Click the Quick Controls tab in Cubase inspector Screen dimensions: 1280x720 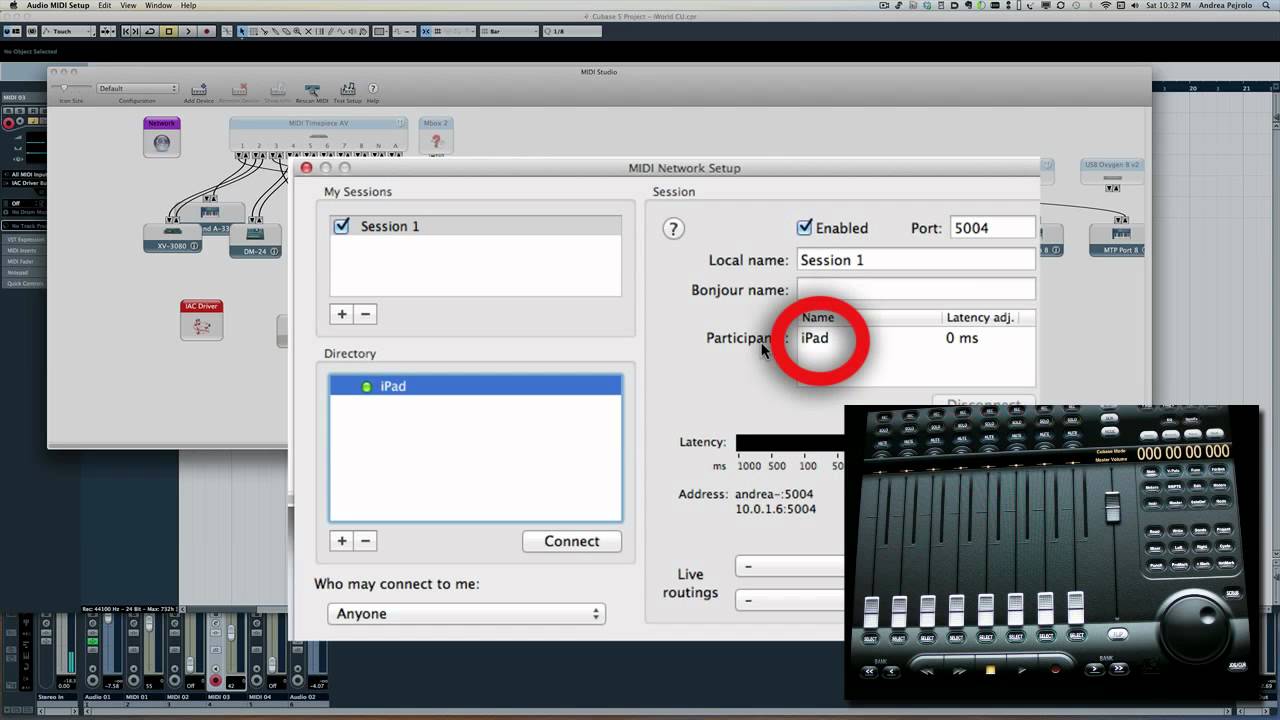(24, 283)
